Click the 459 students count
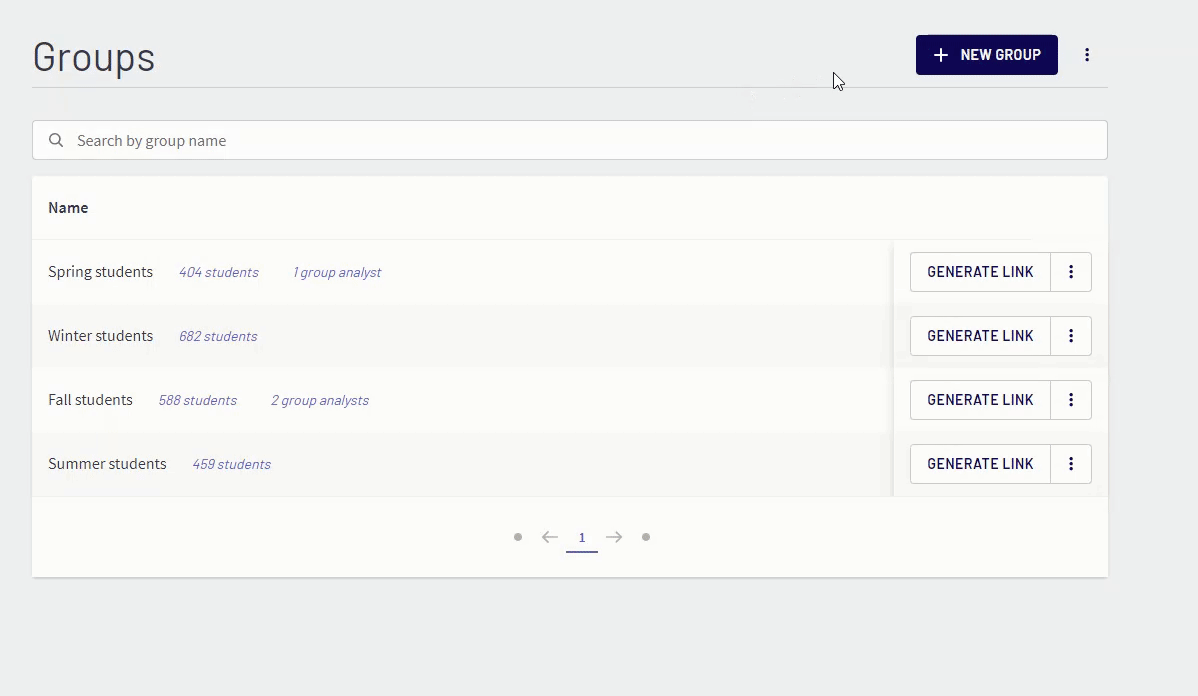This screenshot has height=696, width=1198. 232,465
